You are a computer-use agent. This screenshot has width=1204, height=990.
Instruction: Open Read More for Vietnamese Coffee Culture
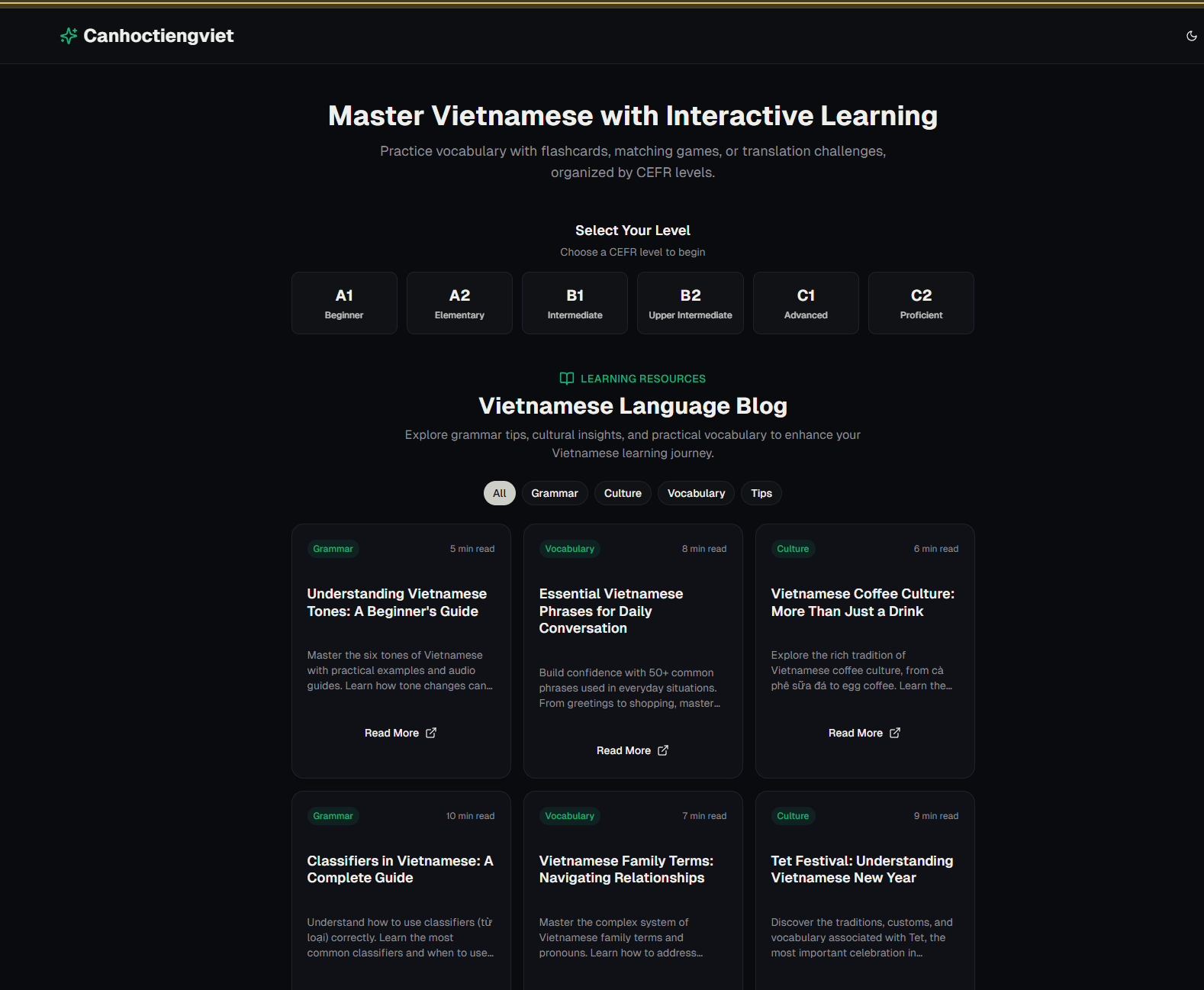855,733
